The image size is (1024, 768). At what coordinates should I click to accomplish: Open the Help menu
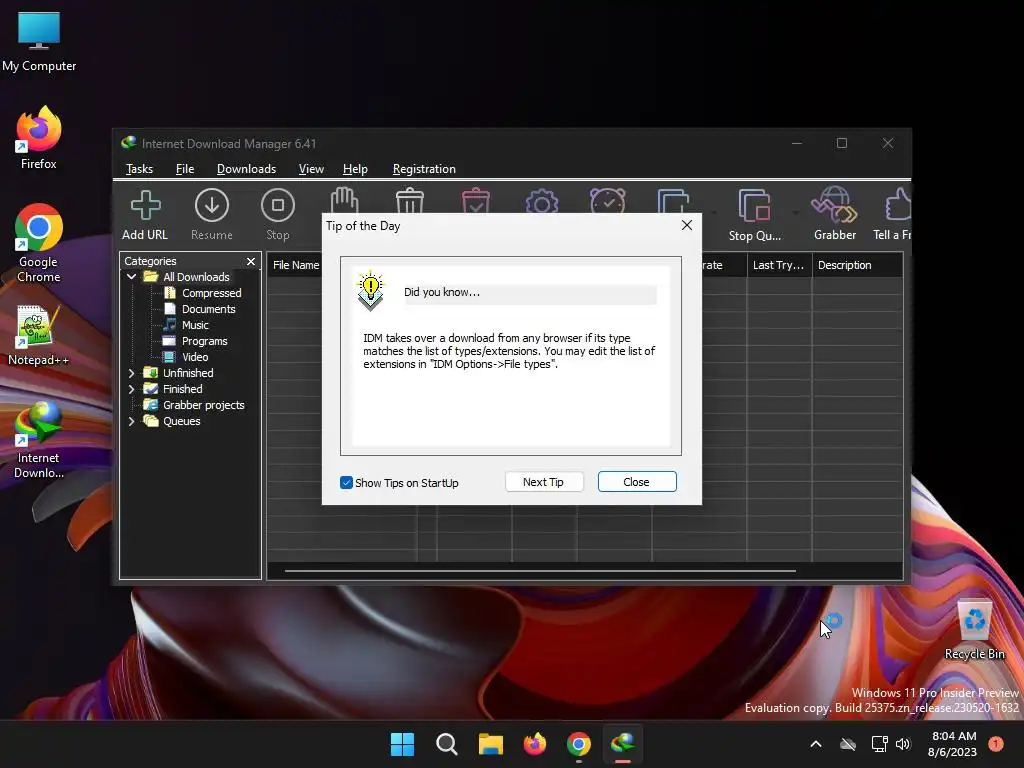click(355, 169)
